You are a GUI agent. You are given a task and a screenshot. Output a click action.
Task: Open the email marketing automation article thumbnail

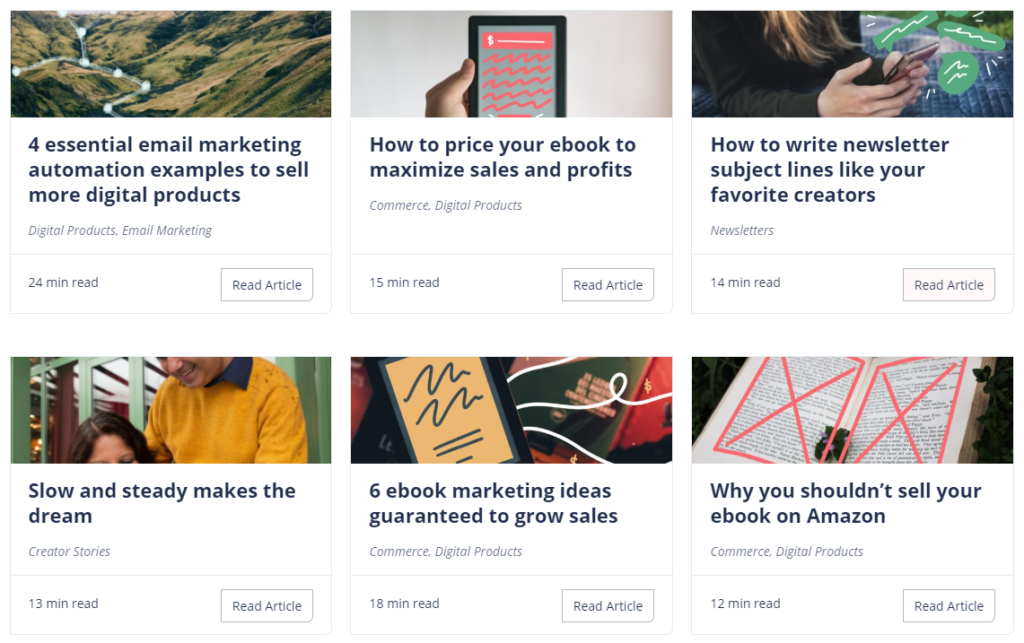(170, 64)
